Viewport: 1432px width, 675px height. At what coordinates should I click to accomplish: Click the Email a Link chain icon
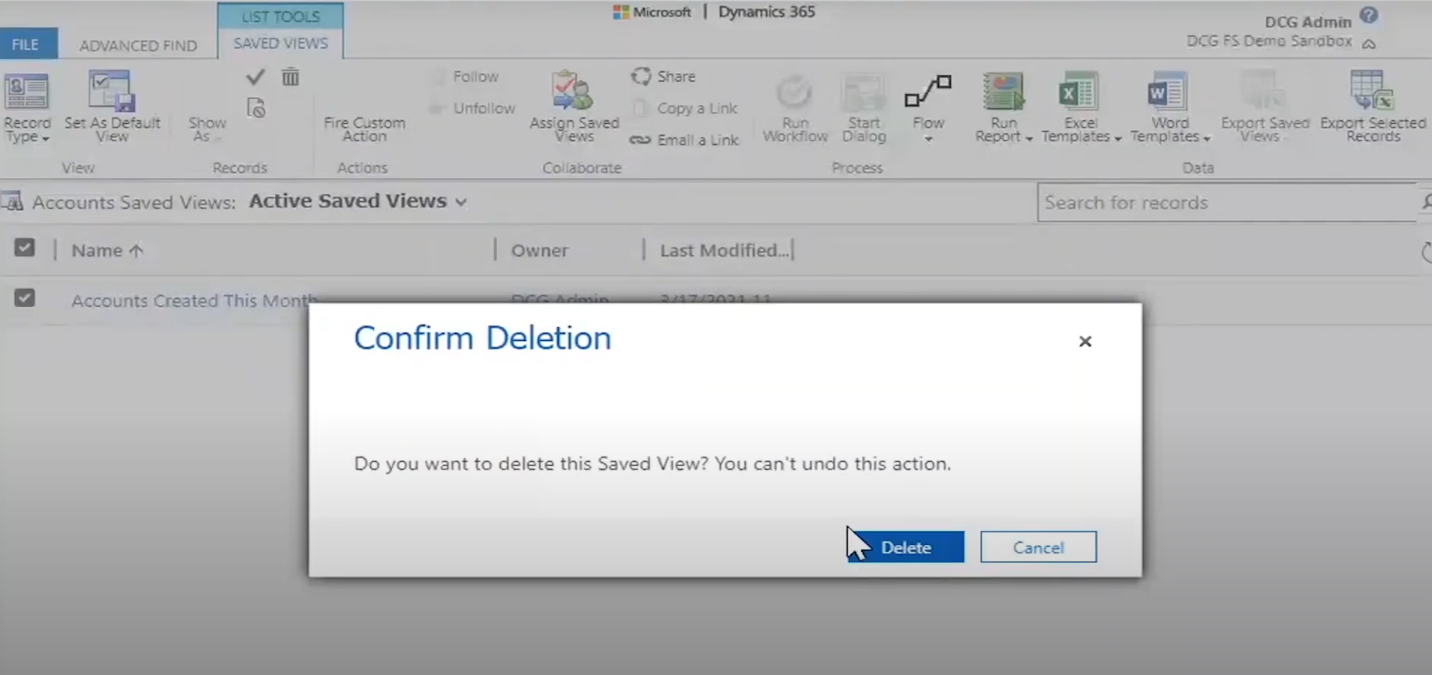click(640, 140)
